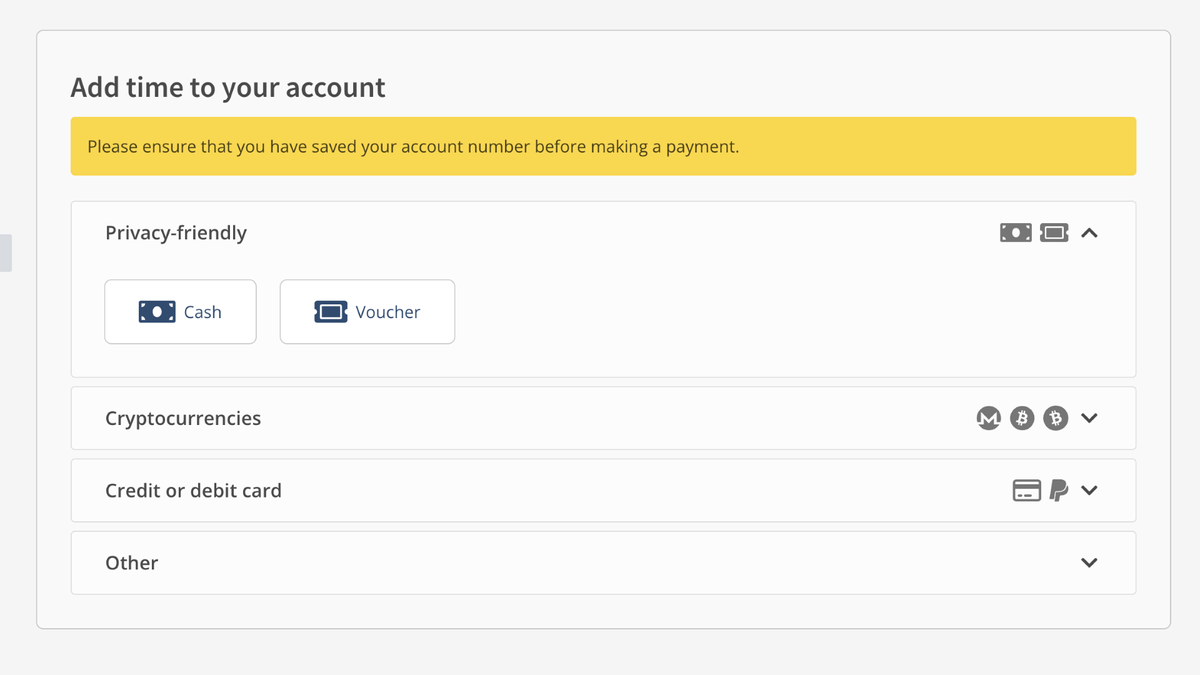Expand the Other section arrow
Screen dimensions: 1200x675
(1090, 563)
